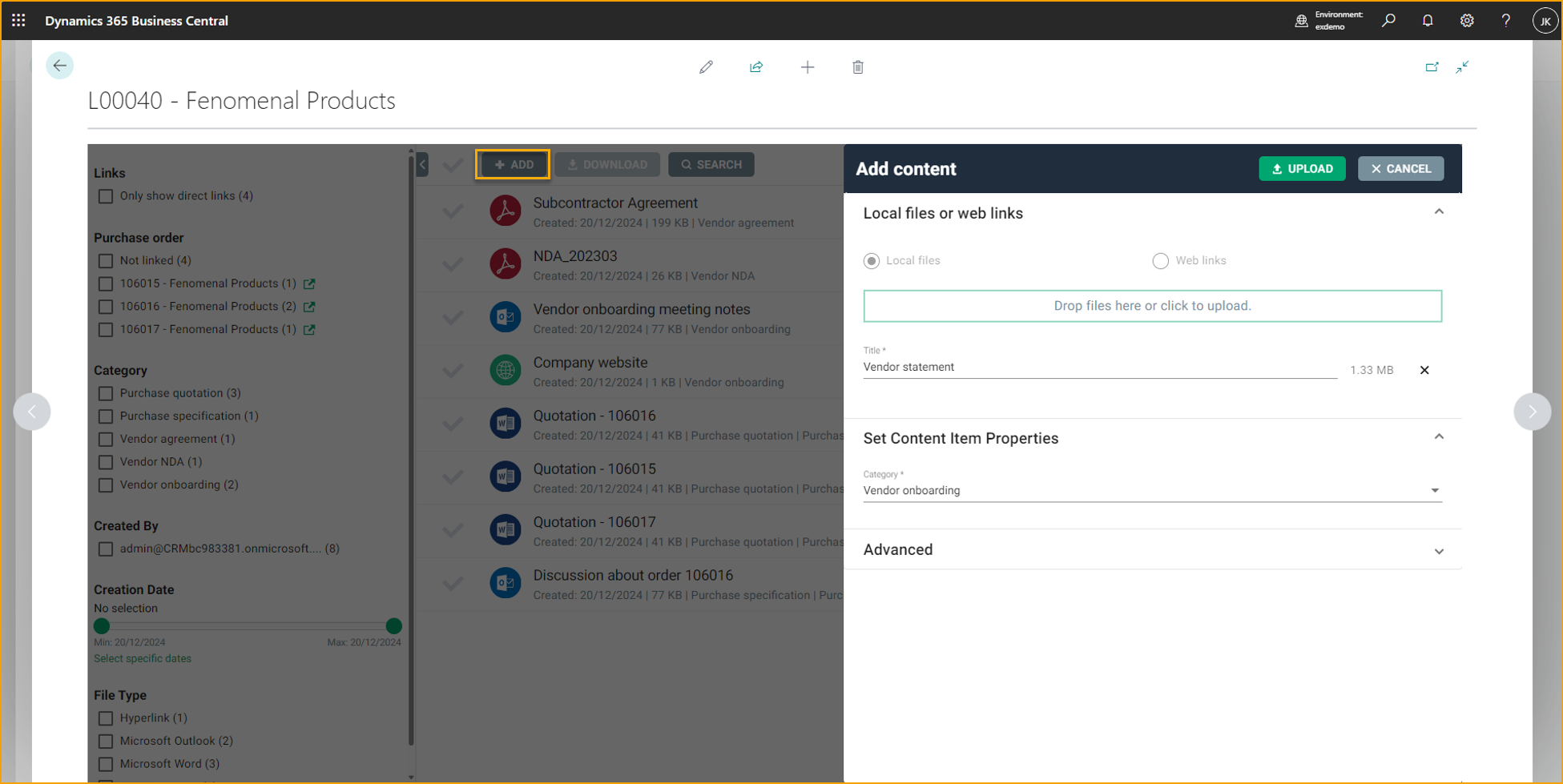The image size is (1563, 784).
Task: Click the pencil edit icon
Action: (x=706, y=67)
